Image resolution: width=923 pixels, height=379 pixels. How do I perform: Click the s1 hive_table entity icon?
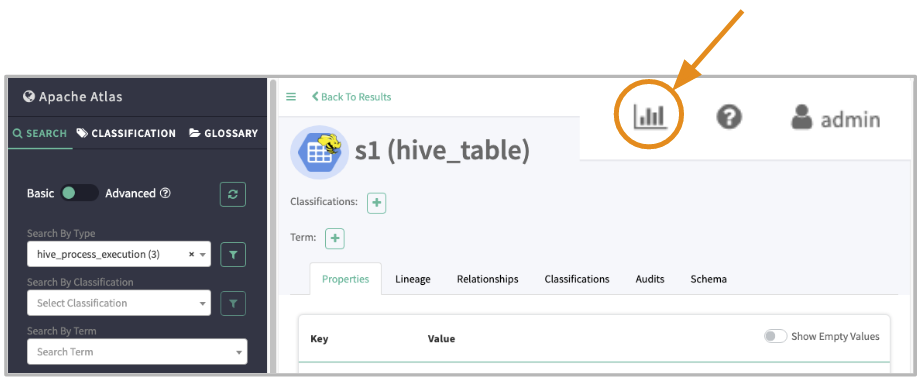tap(319, 152)
